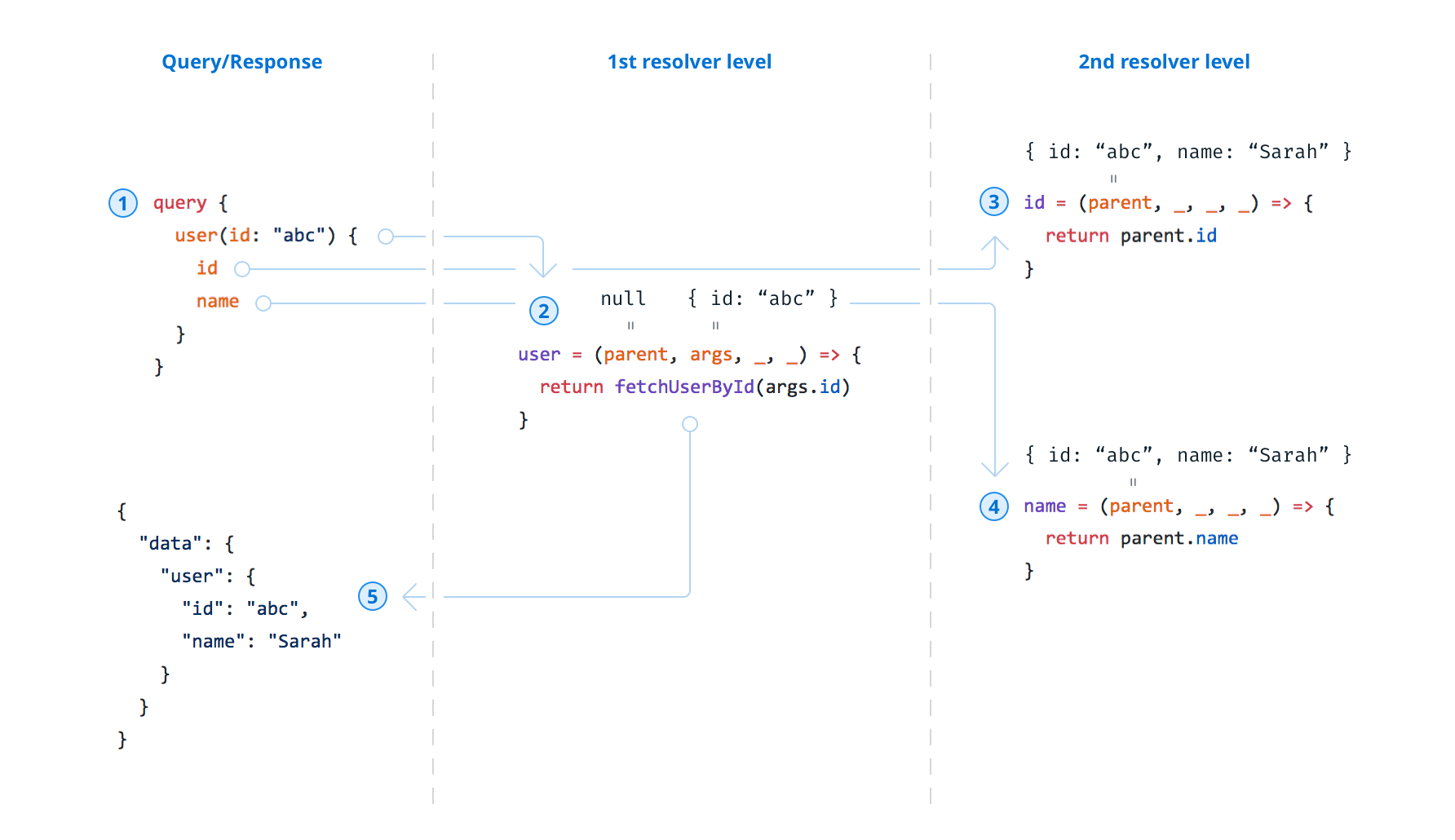1455x840 pixels.
Task: Click the { id: "abc", name: "Sarah" } object
Action: pyautogui.click(x=1187, y=151)
